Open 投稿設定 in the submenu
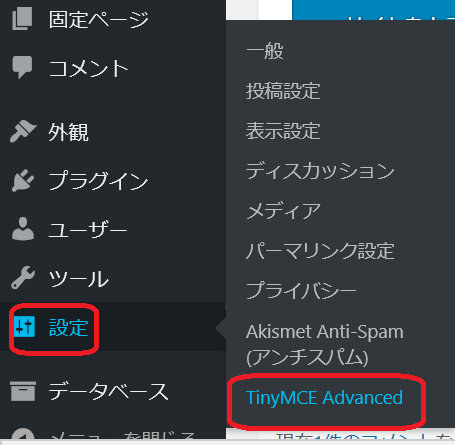455x445 pixels. 283,91
